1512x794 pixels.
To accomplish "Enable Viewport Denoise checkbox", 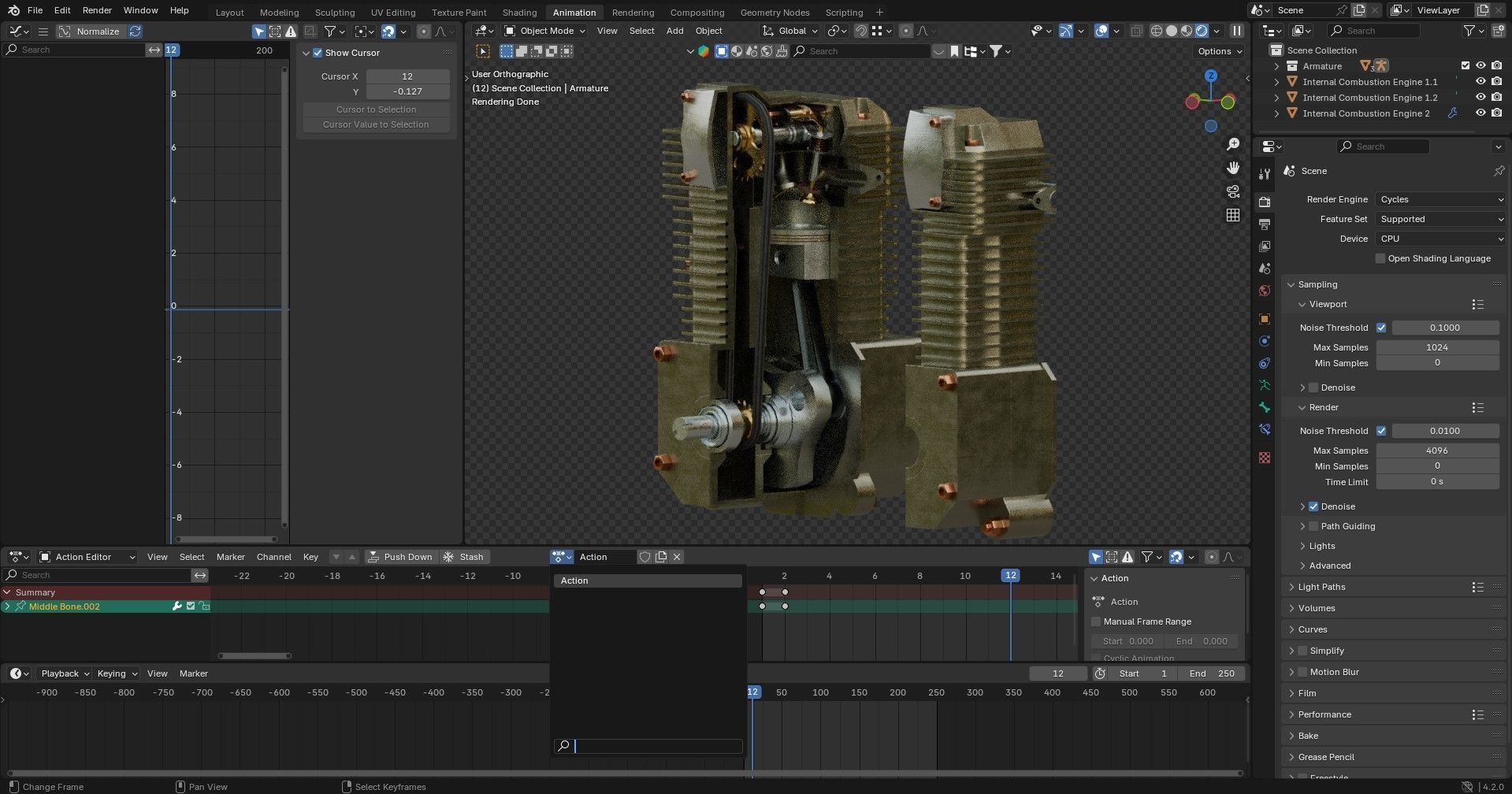I will (x=1313, y=388).
